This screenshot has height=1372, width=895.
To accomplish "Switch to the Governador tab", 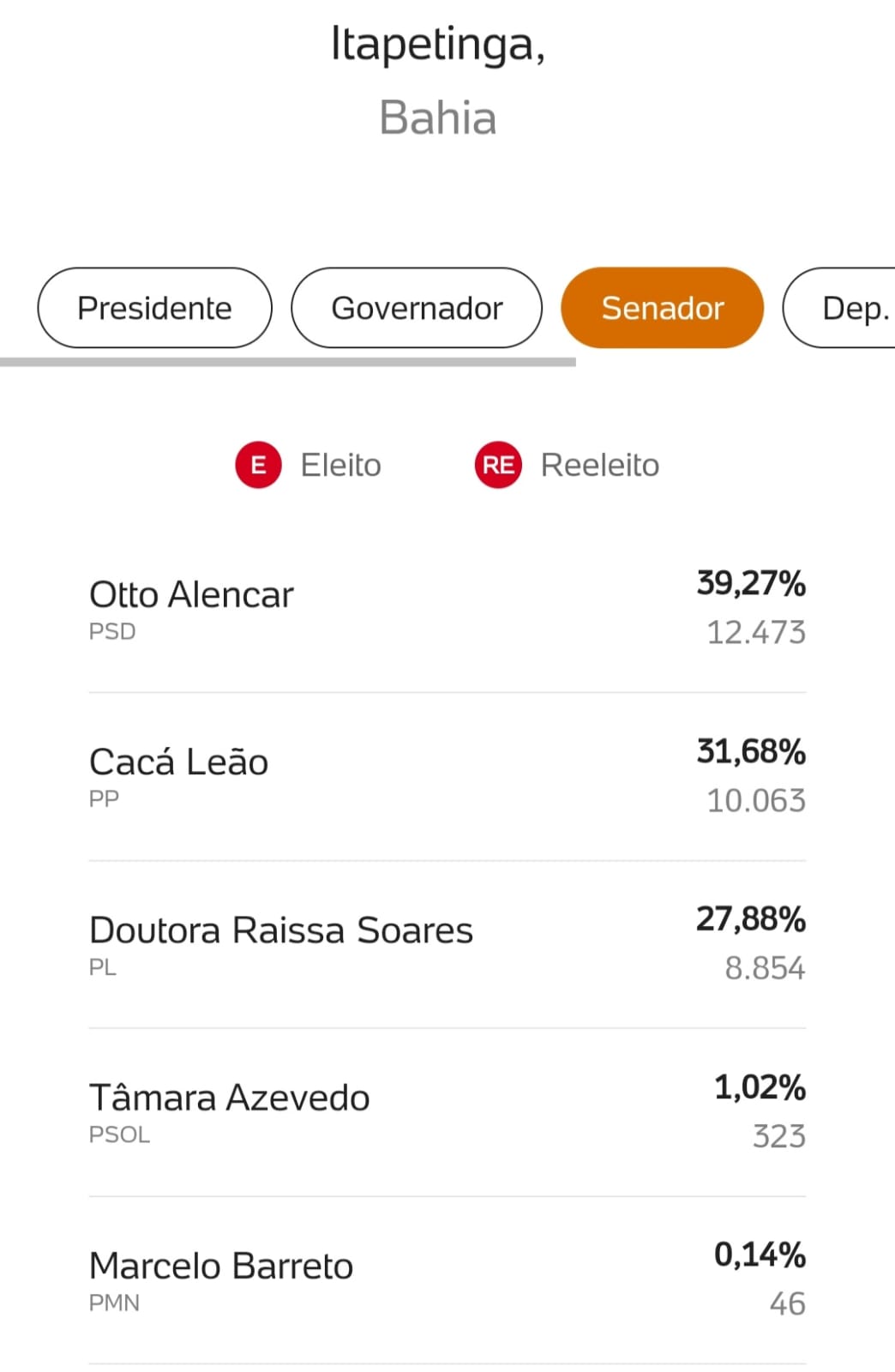I will (417, 308).
